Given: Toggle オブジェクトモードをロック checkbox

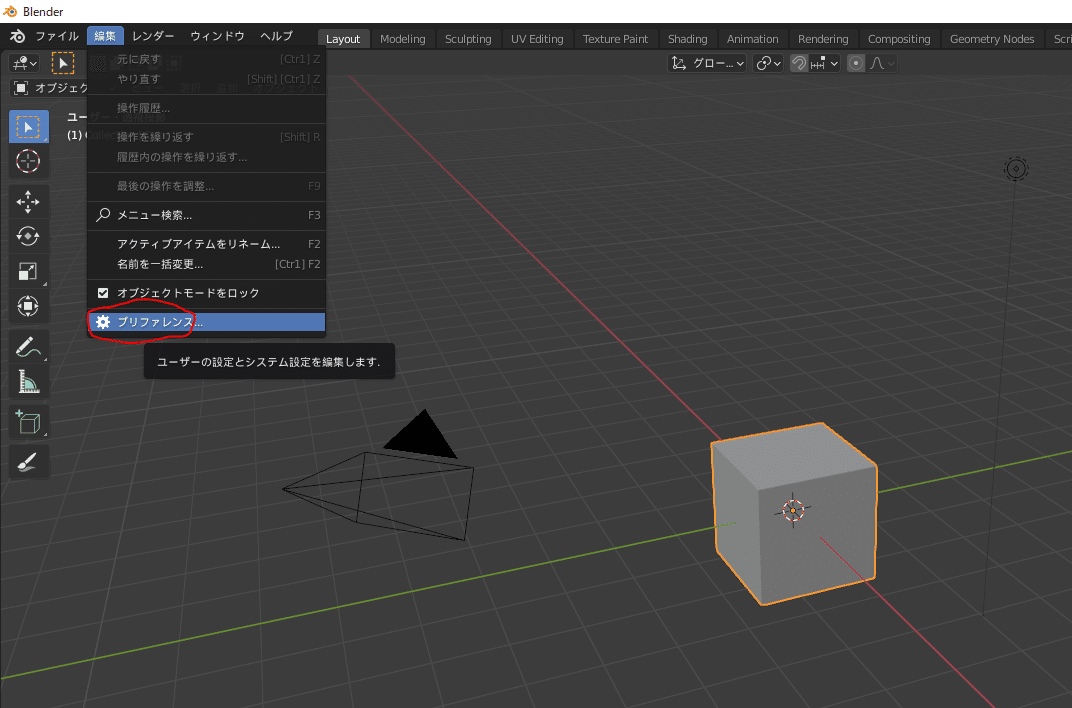Looking at the screenshot, I should [103, 293].
